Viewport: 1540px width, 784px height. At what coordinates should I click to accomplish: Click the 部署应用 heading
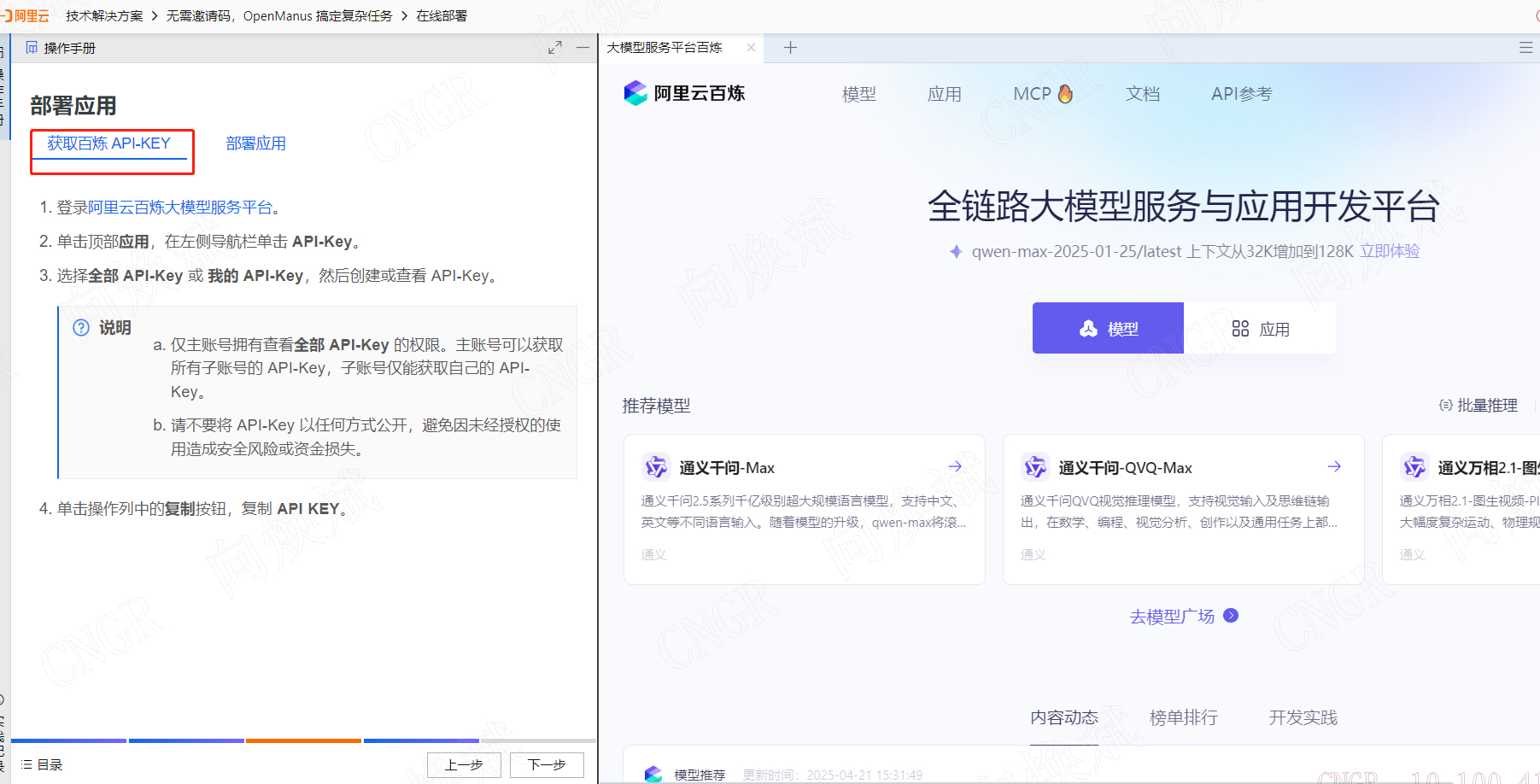73,106
